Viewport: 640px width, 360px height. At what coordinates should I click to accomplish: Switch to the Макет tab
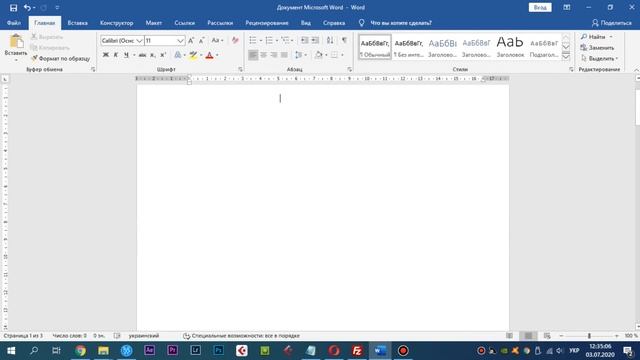point(153,23)
